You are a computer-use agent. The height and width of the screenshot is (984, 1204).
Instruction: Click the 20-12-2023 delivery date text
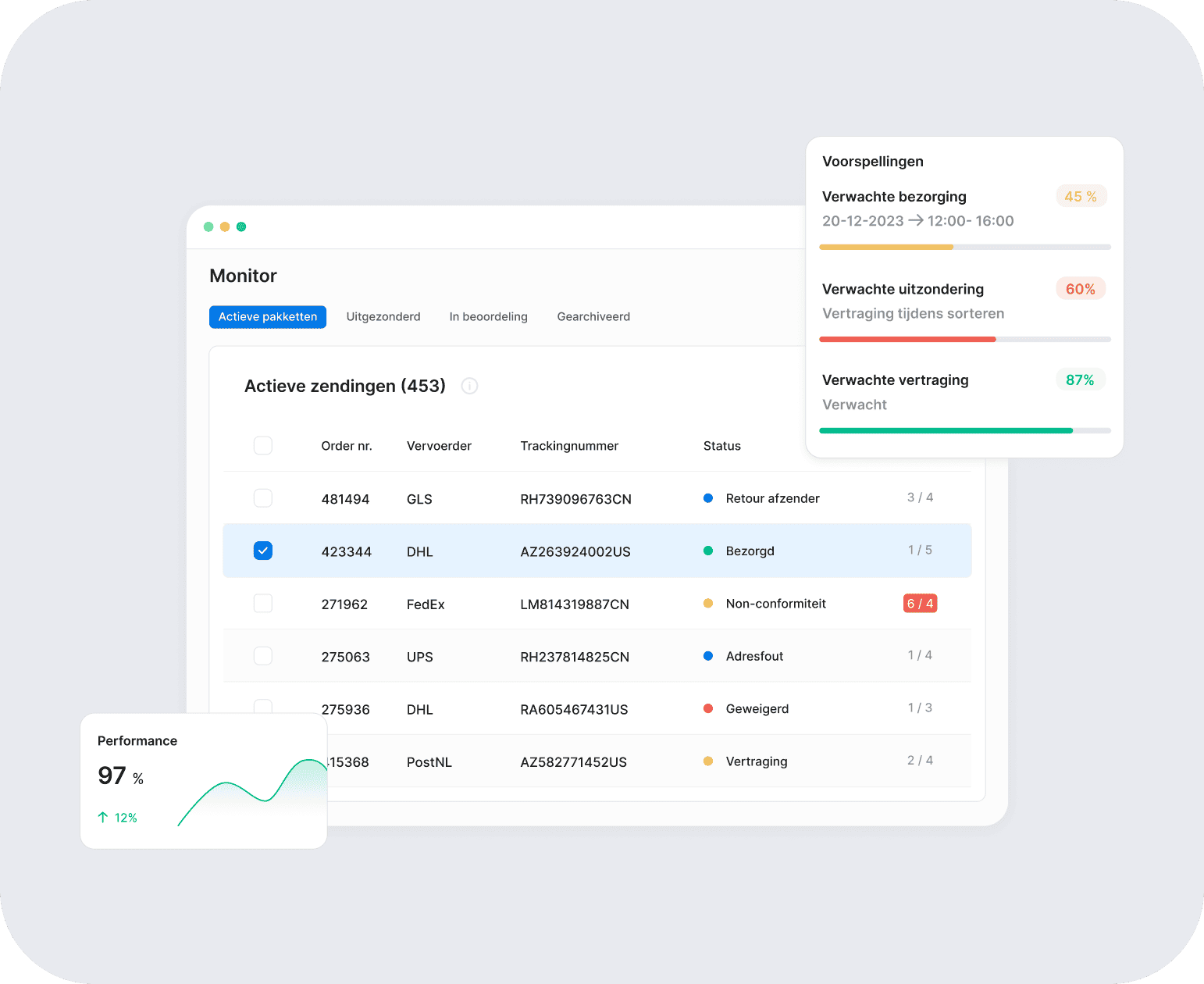[863, 221]
